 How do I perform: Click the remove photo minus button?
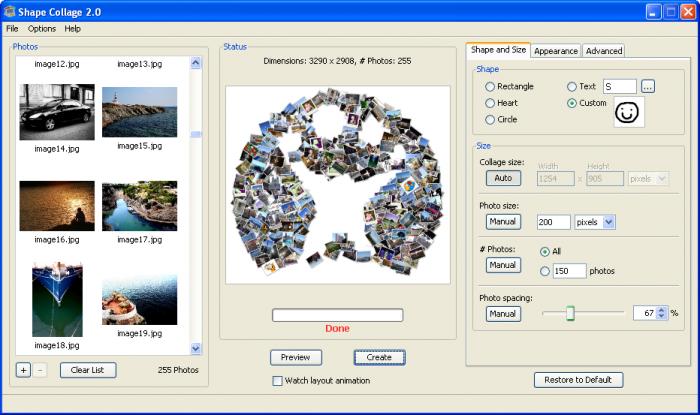coord(40,370)
